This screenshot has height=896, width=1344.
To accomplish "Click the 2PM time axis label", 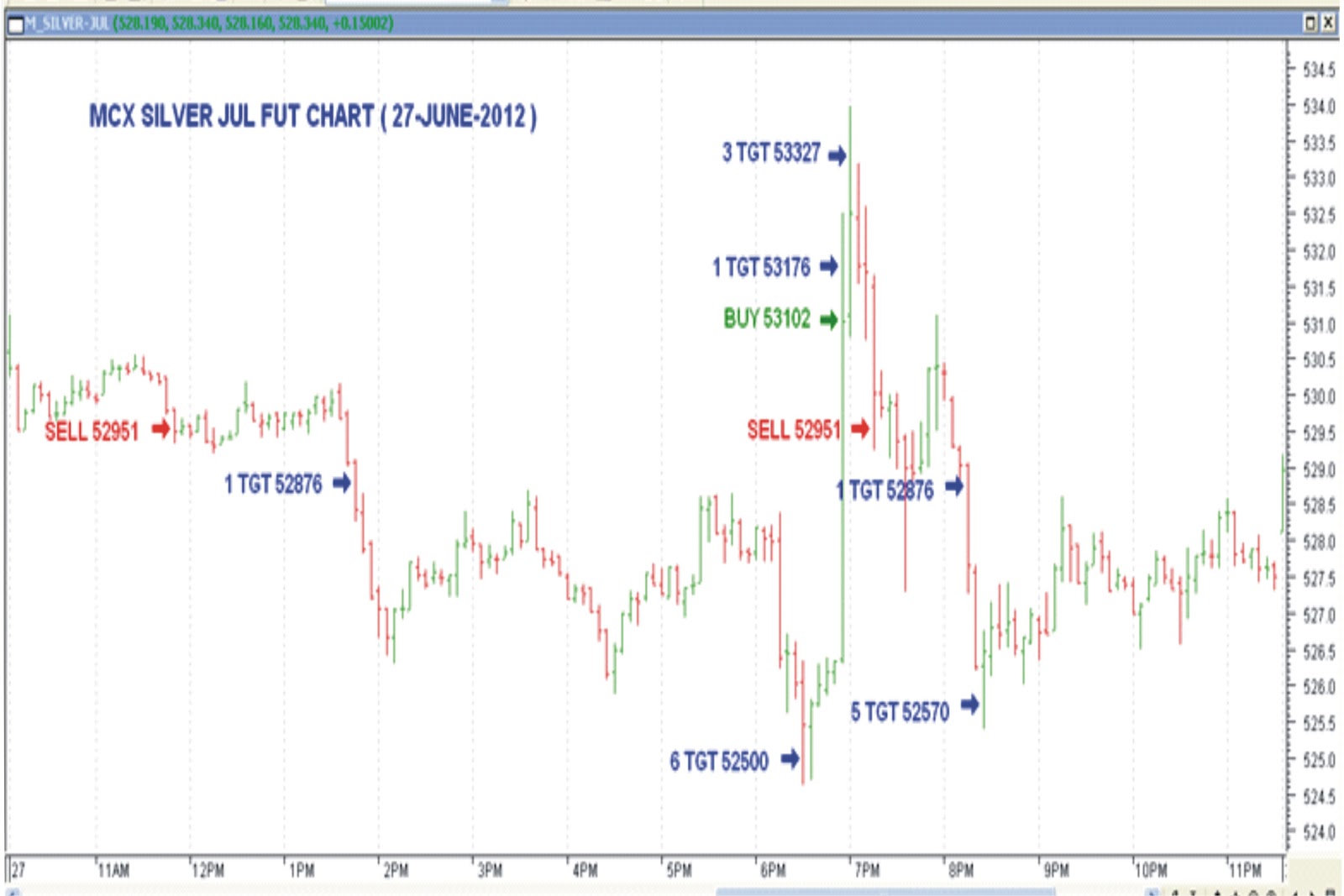I will (396, 871).
